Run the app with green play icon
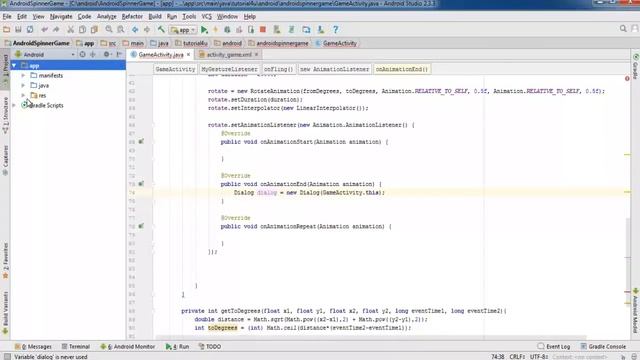640x360 pixels. click(x=204, y=29)
